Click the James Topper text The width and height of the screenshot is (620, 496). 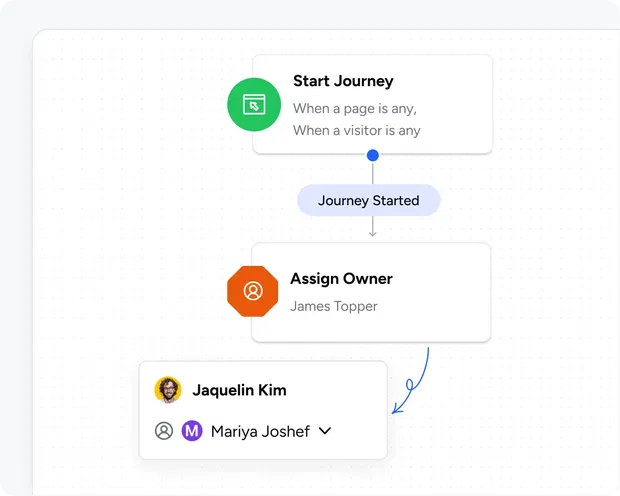(334, 306)
